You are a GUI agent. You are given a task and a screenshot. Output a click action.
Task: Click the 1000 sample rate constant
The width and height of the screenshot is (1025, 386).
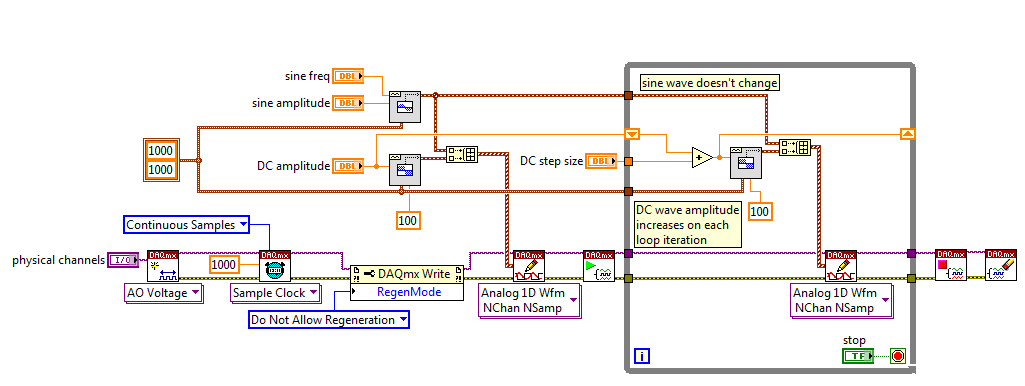coord(225,265)
